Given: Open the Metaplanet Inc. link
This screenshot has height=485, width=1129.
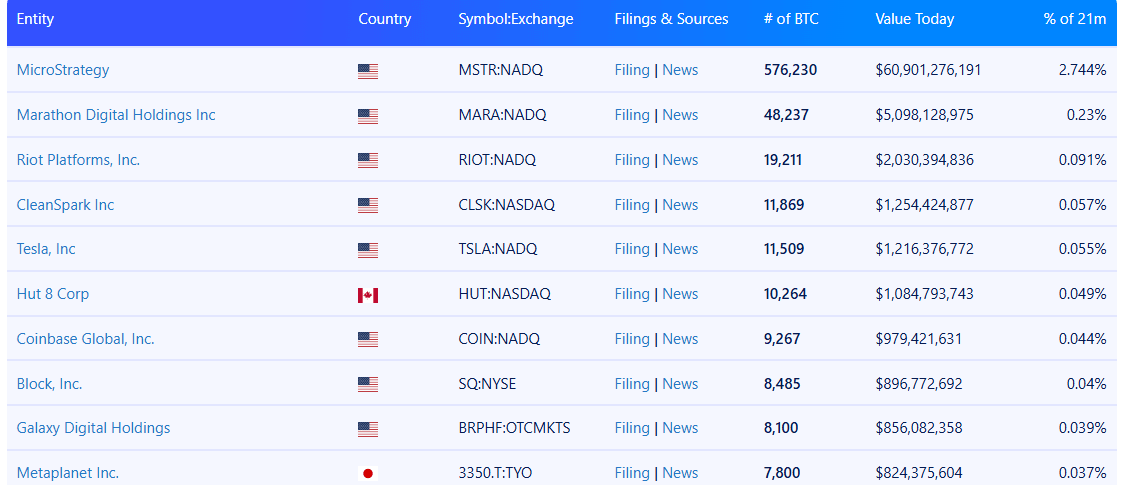Looking at the screenshot, I should (x=68, y=473).
